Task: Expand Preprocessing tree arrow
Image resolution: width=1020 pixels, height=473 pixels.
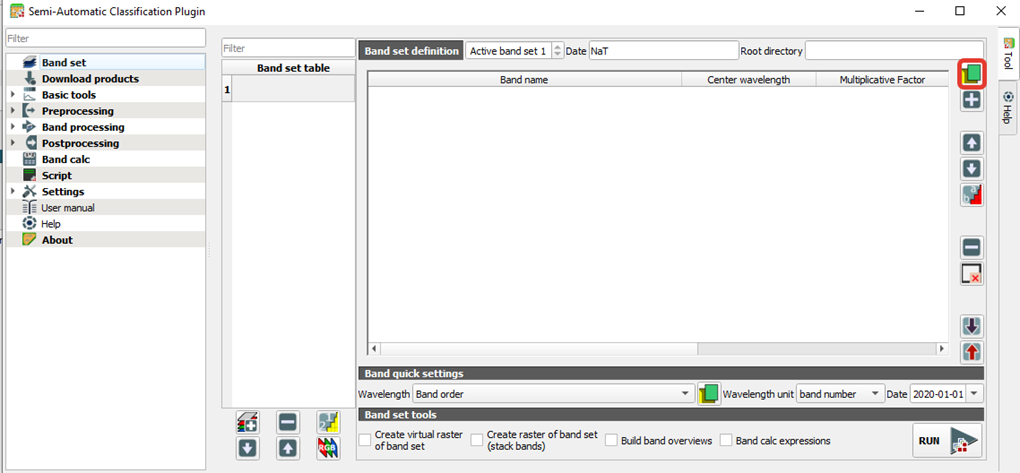Action: pyautogui.click(x=12, y=111)
